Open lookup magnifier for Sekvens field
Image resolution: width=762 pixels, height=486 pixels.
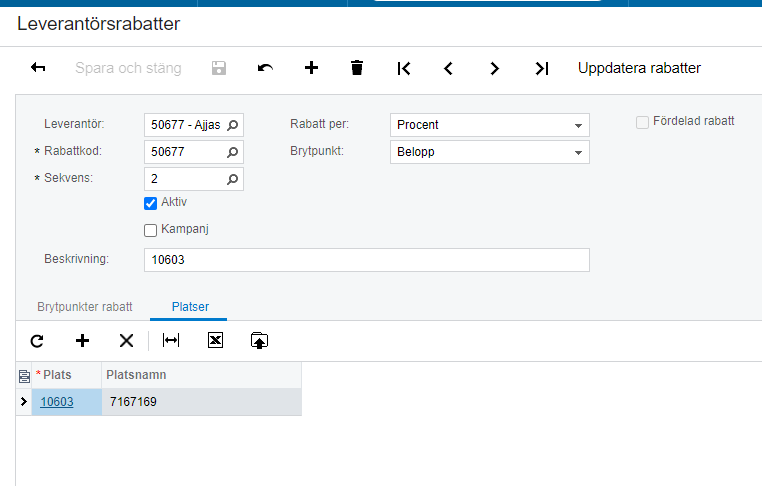(233, 179)
